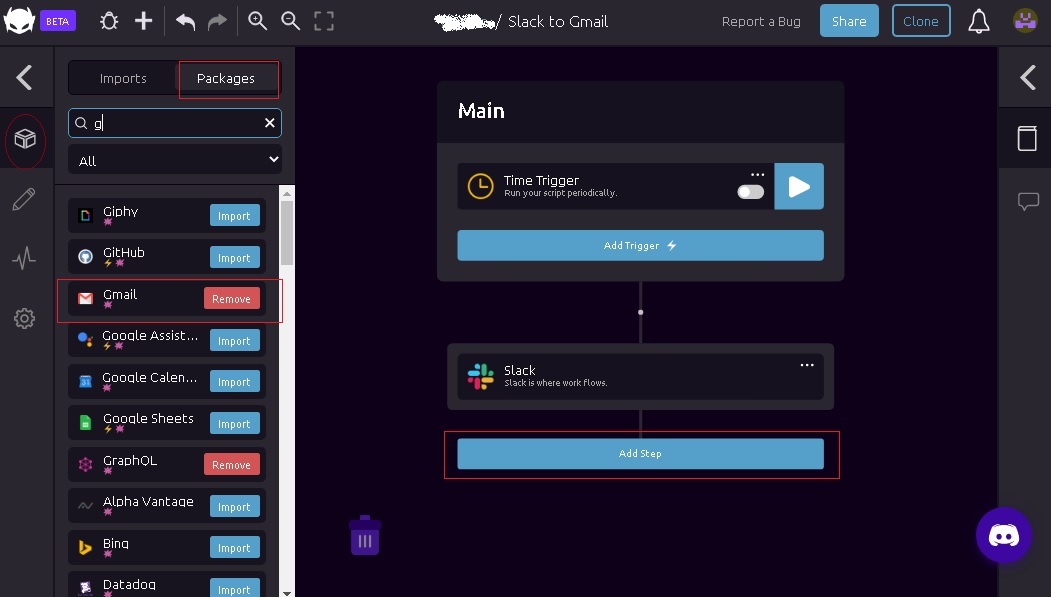Click the Main flow heading
Image resolution: width=1051 pixels, height=597 pixels.
tap(481, 111)
